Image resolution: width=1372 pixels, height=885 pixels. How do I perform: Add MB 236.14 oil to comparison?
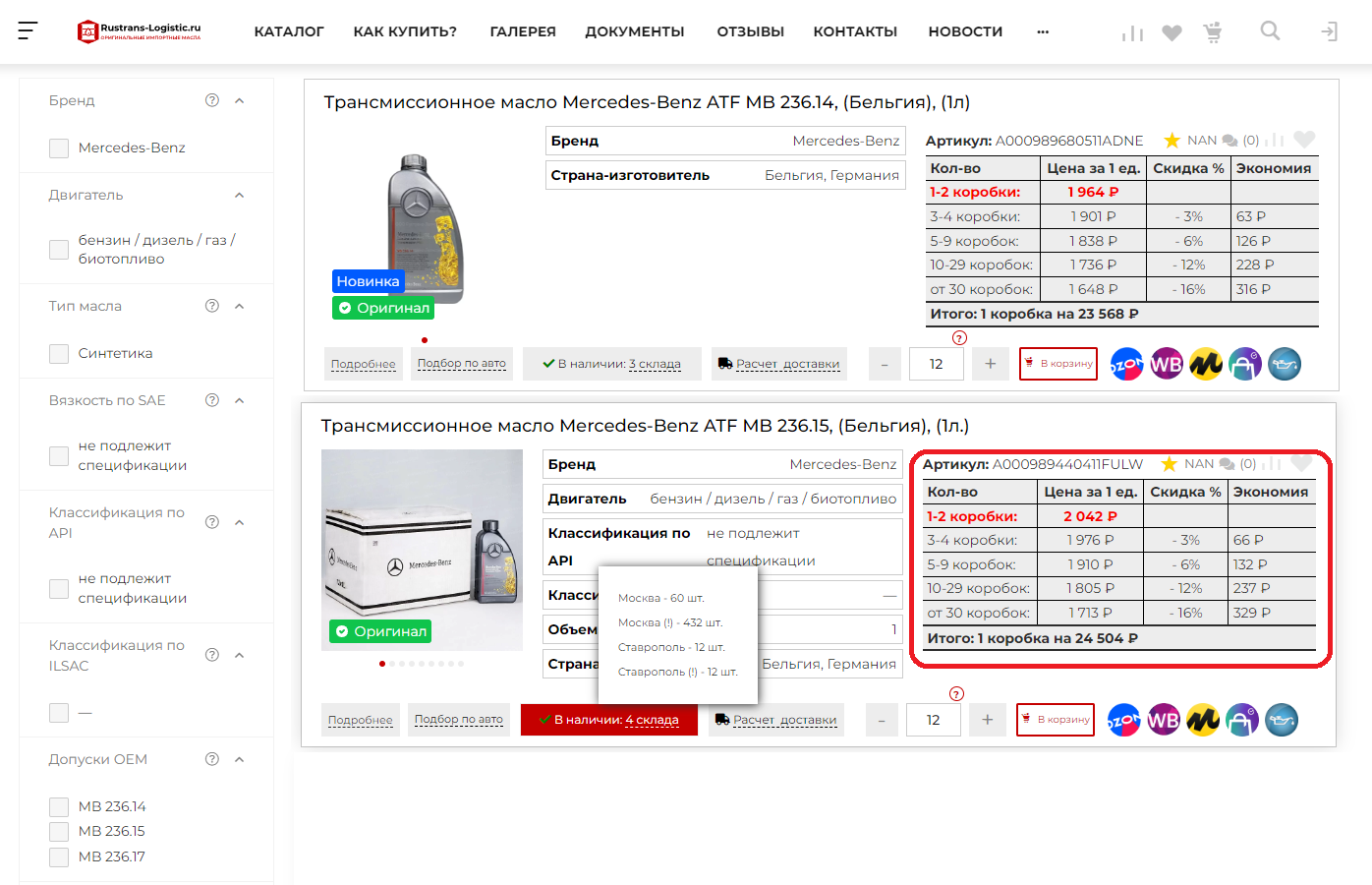pos(1276,141)
